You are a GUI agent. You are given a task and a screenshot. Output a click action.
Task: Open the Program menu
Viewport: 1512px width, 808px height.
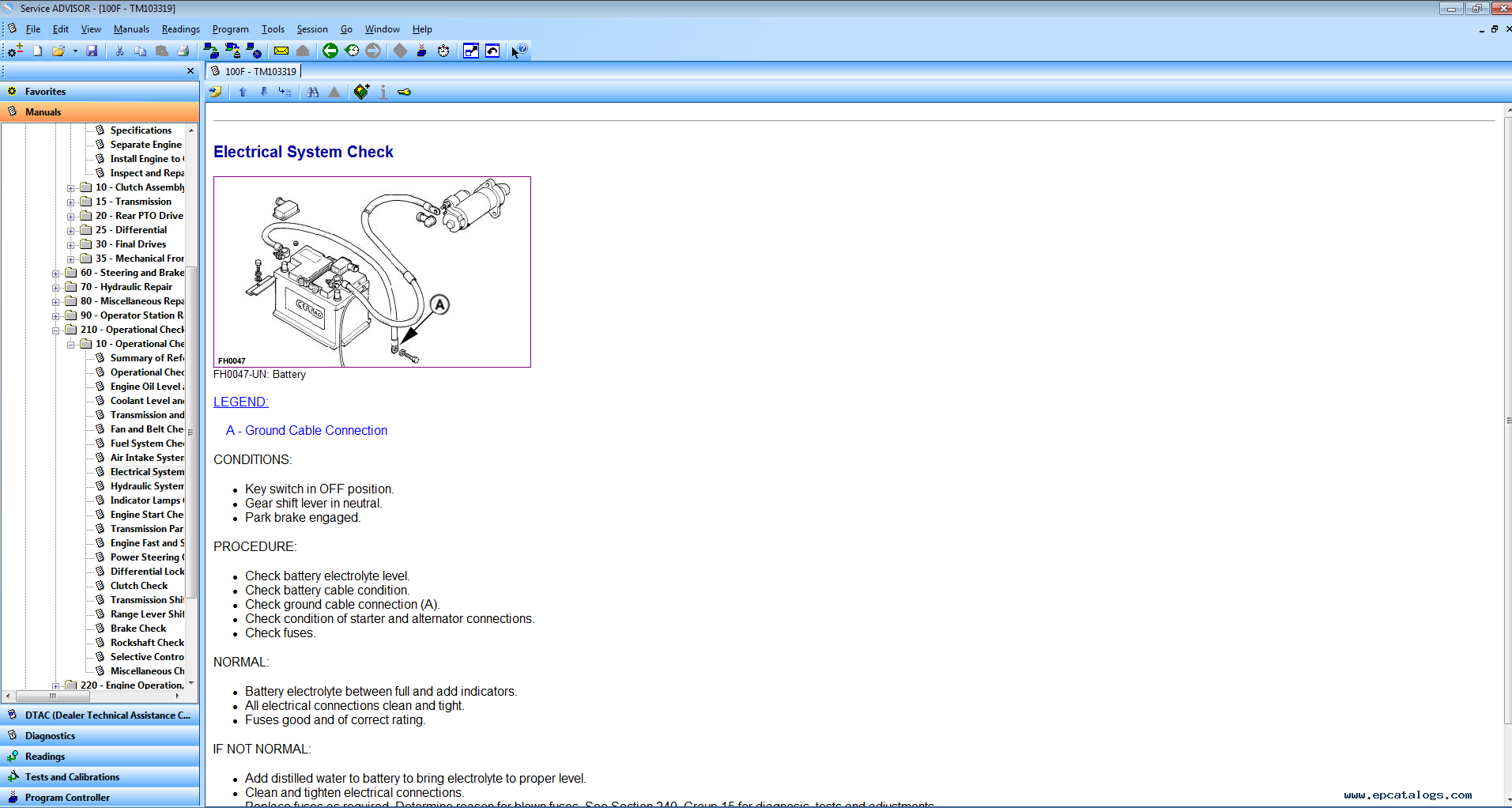pos(231,29)
